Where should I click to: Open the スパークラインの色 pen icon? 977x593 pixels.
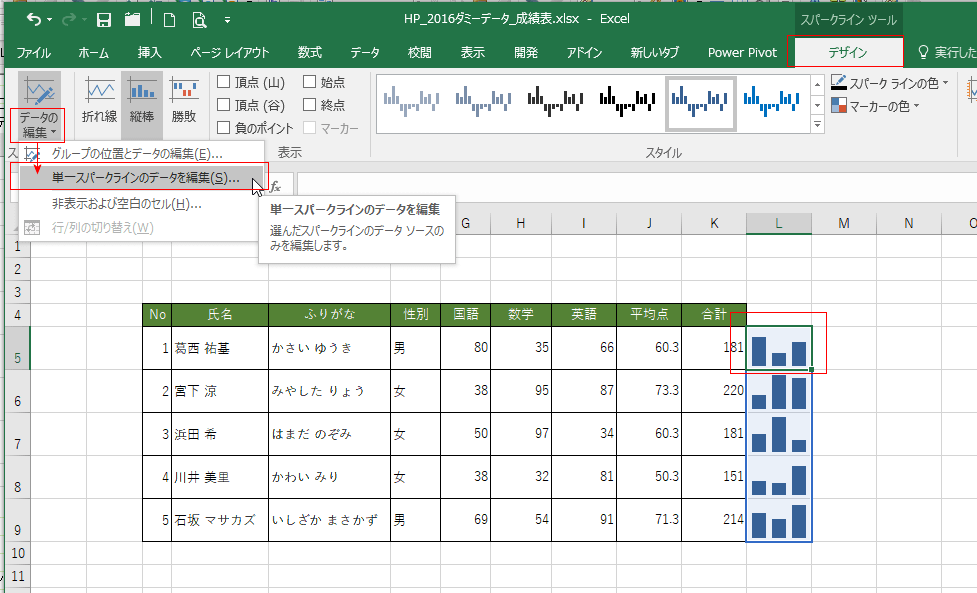(838, 83)
